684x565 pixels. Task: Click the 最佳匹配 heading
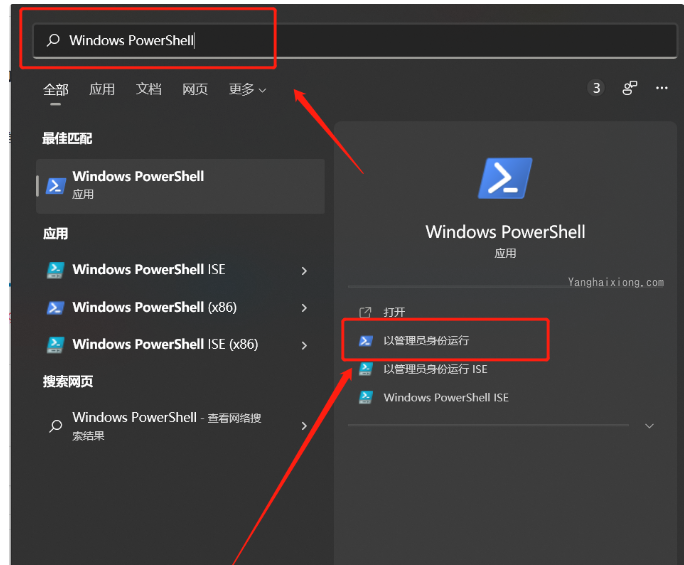click(x=67, y=139)
